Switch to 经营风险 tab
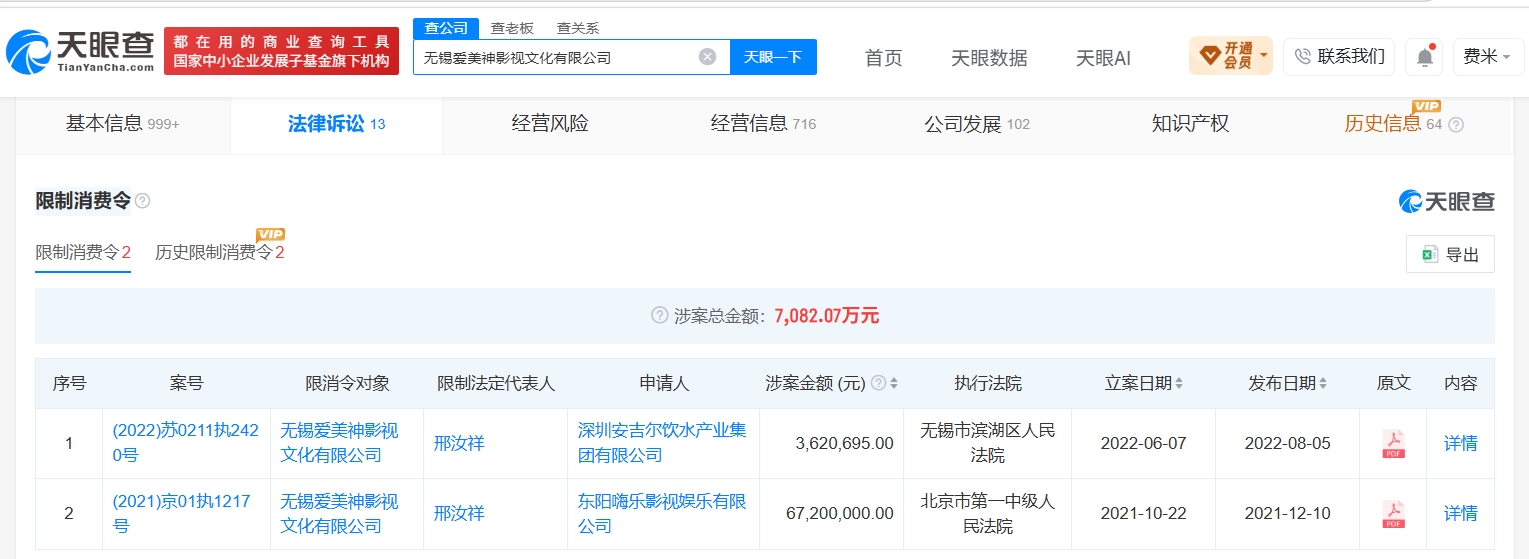Screen dimensions: 1529x559 pyautogui.click(x=550, y=124)
